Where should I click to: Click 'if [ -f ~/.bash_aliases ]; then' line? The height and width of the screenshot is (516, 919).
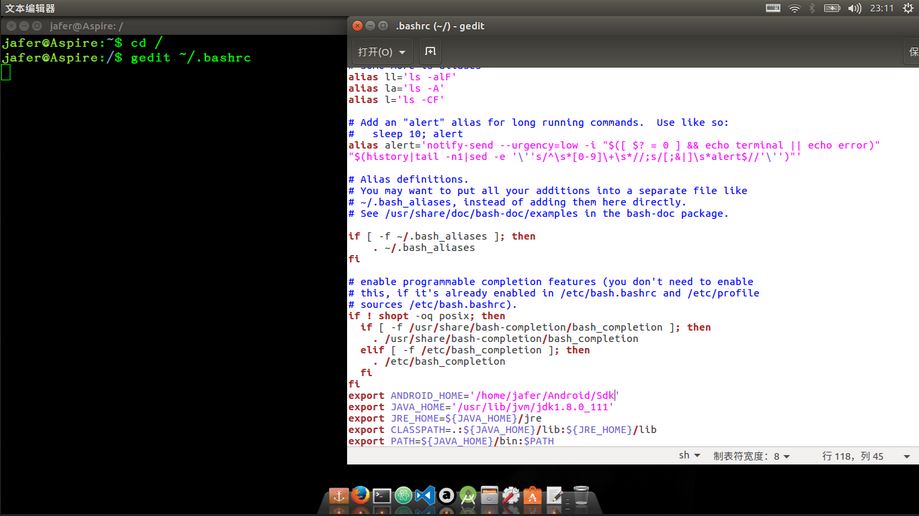(x=442, y=236)
